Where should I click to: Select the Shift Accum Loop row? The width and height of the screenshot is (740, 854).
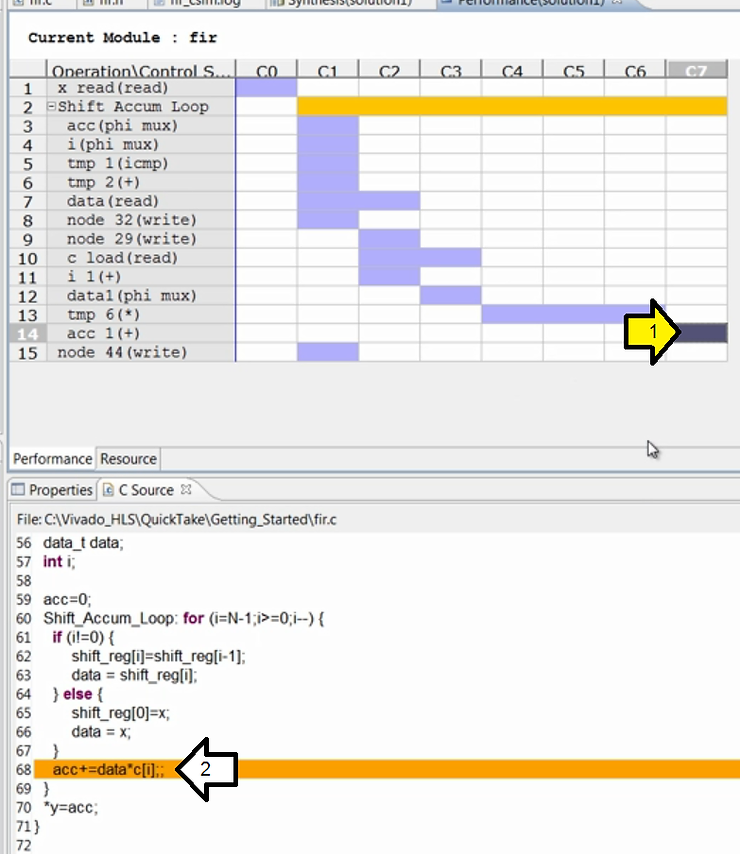pos(141,107)
